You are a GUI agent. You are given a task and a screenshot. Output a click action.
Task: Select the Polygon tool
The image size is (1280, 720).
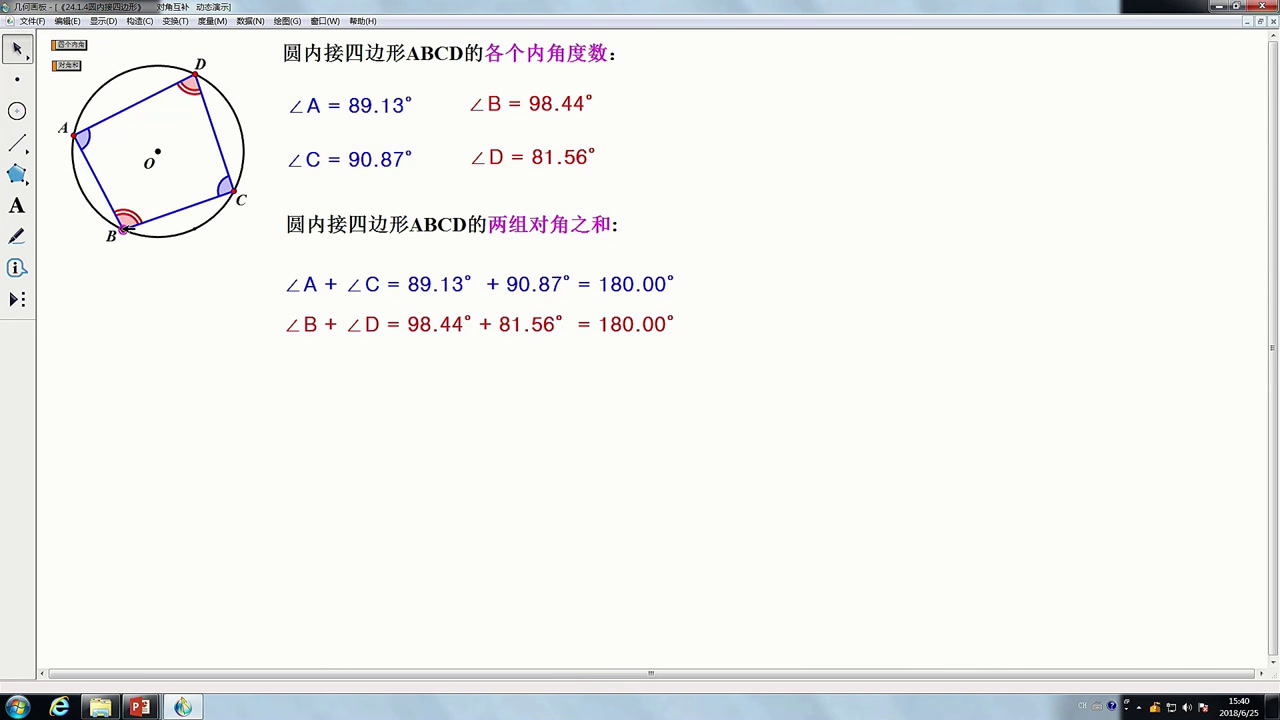pyautogui.click(x=17, y=174)
